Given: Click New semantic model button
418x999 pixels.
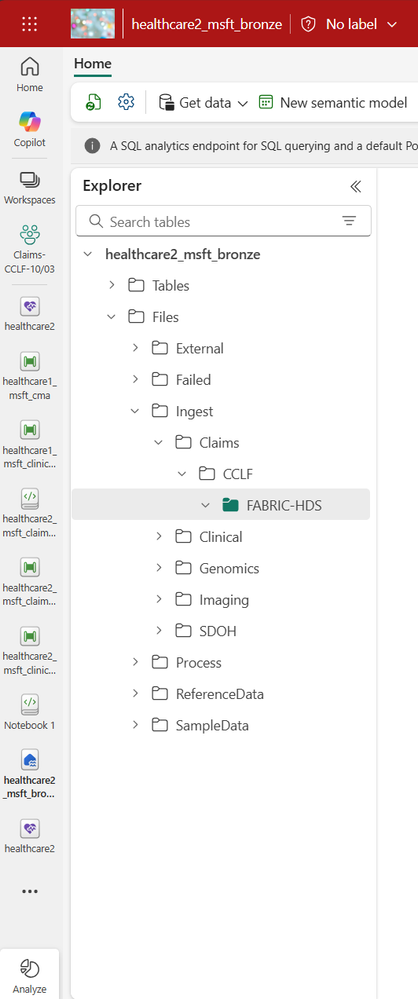Looking at the screenshot, I should [333, 102].
